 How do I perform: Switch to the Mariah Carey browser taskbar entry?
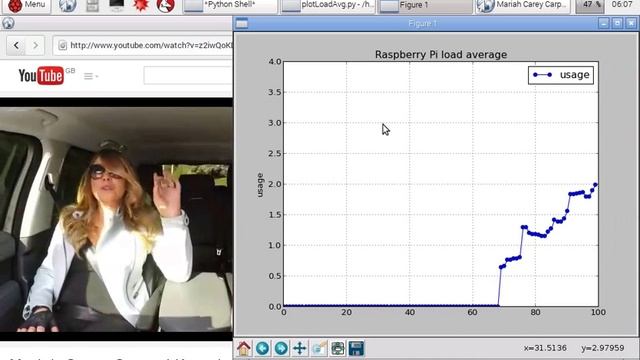(x=522, y=6)
